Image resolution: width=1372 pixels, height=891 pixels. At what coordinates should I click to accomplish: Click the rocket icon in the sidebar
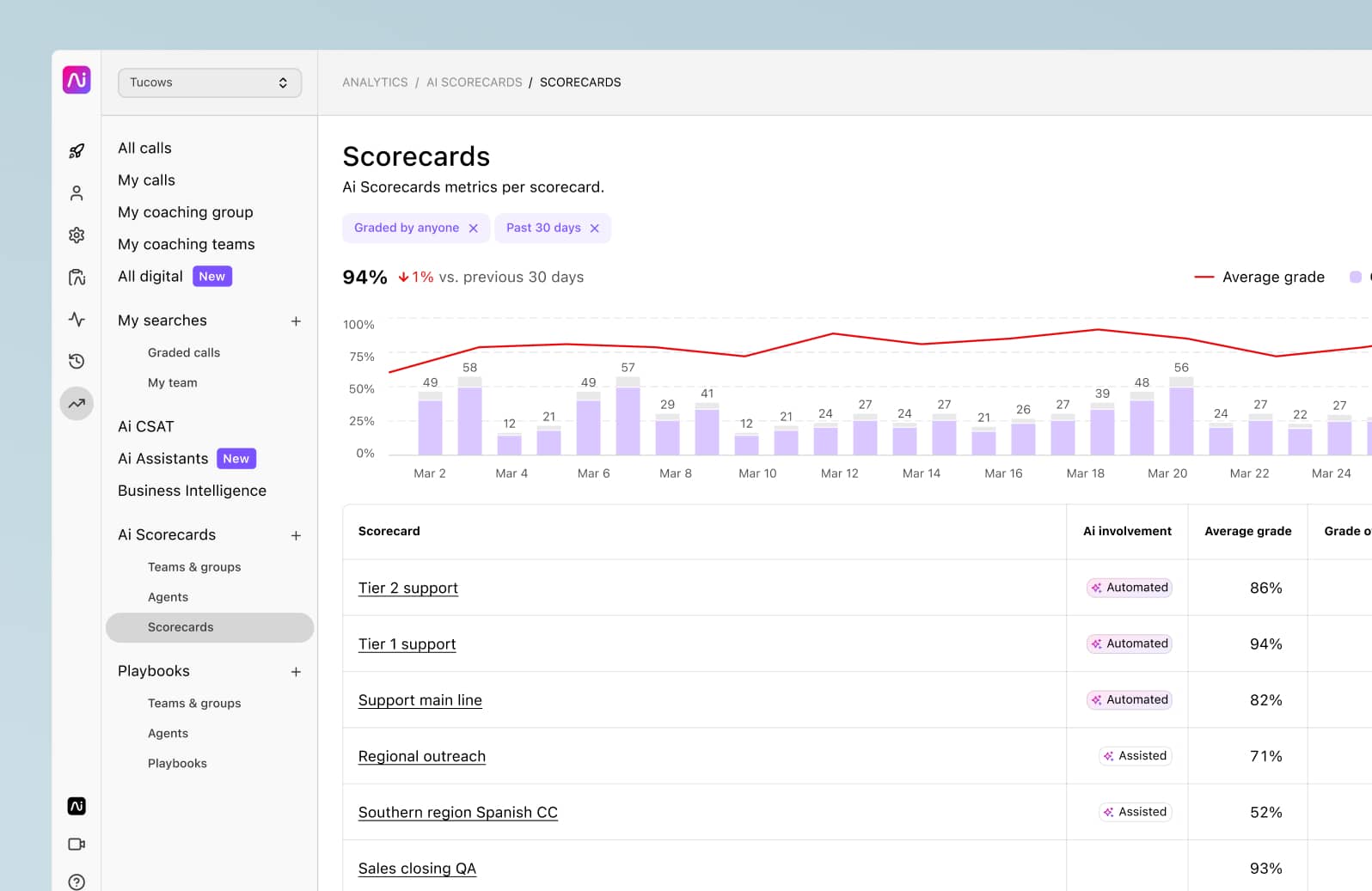pyautogui.click(x=77, y=151)
